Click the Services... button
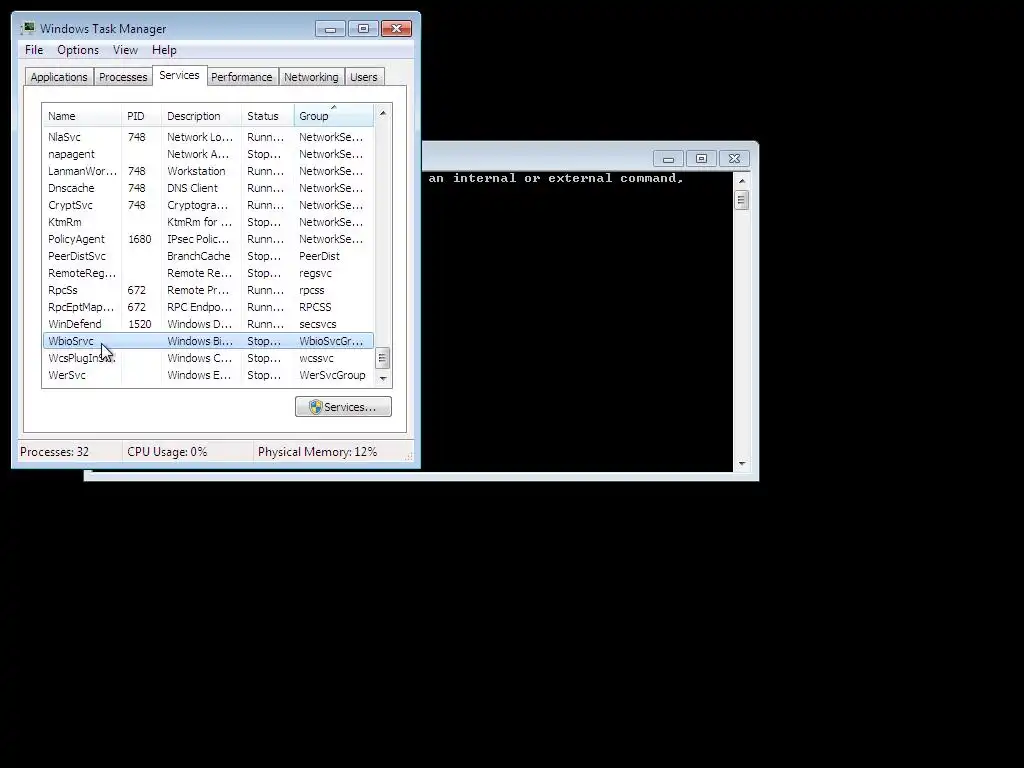Viewport: 1024px width, 768px height. tap(343, 407)
